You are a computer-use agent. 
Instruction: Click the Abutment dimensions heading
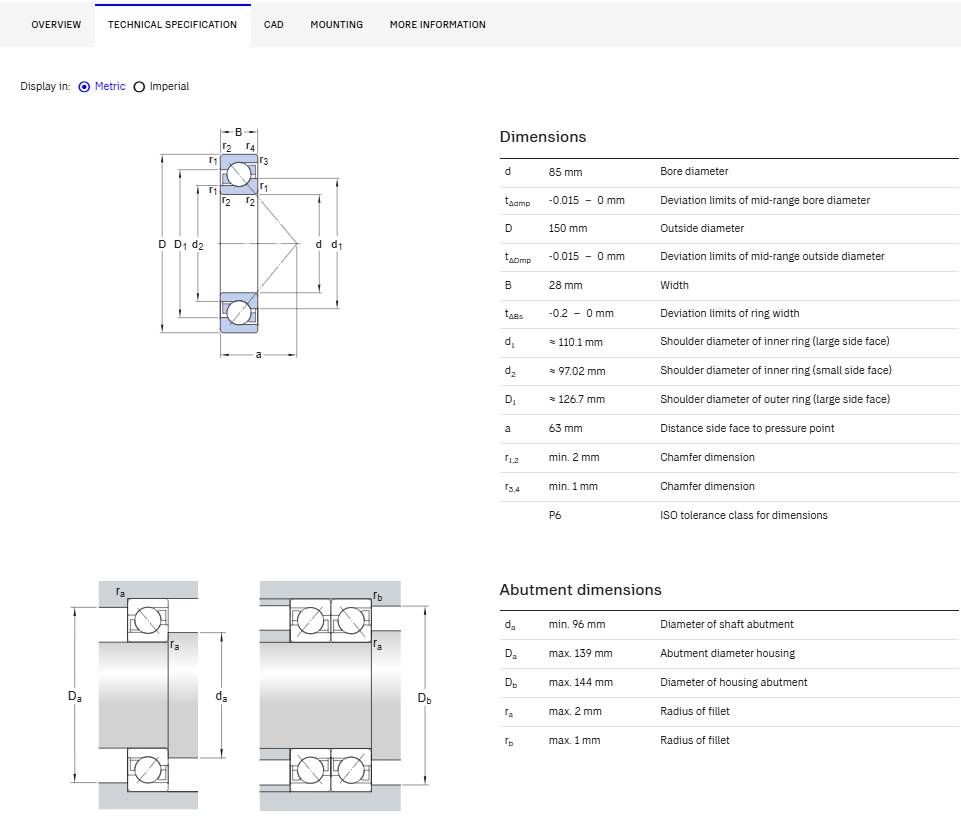580,590
